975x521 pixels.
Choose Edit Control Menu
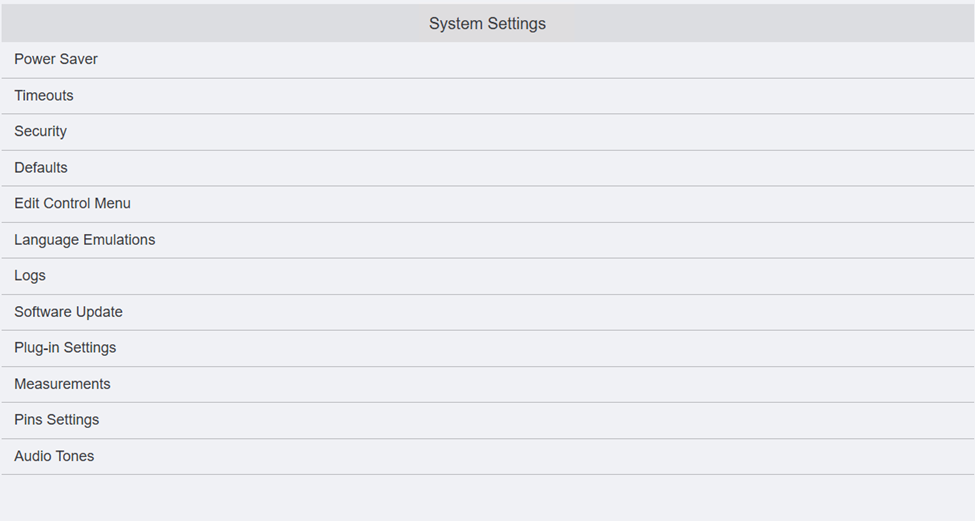tap(72, 203)
